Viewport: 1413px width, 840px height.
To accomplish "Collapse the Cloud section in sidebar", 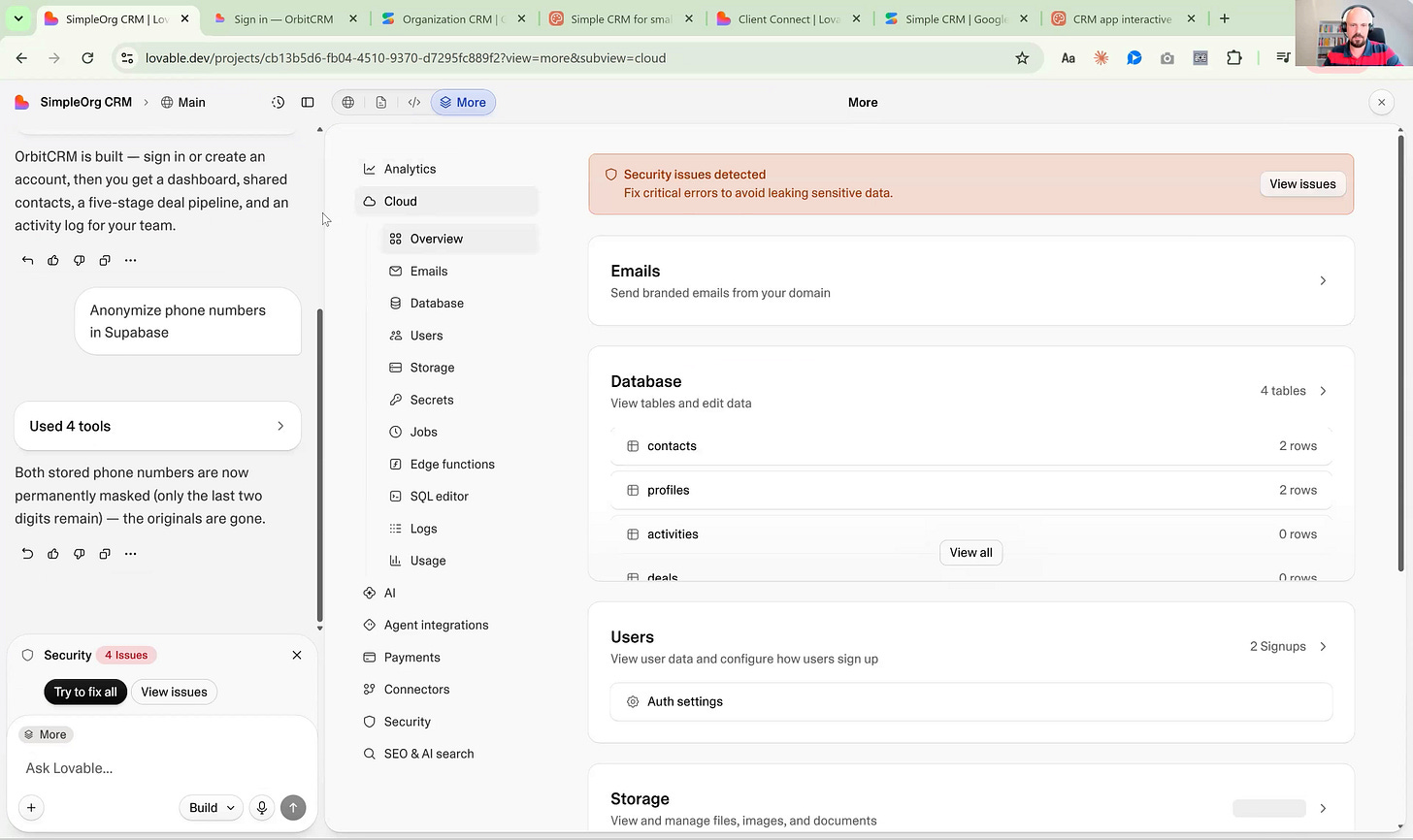I will click(446, 202).
